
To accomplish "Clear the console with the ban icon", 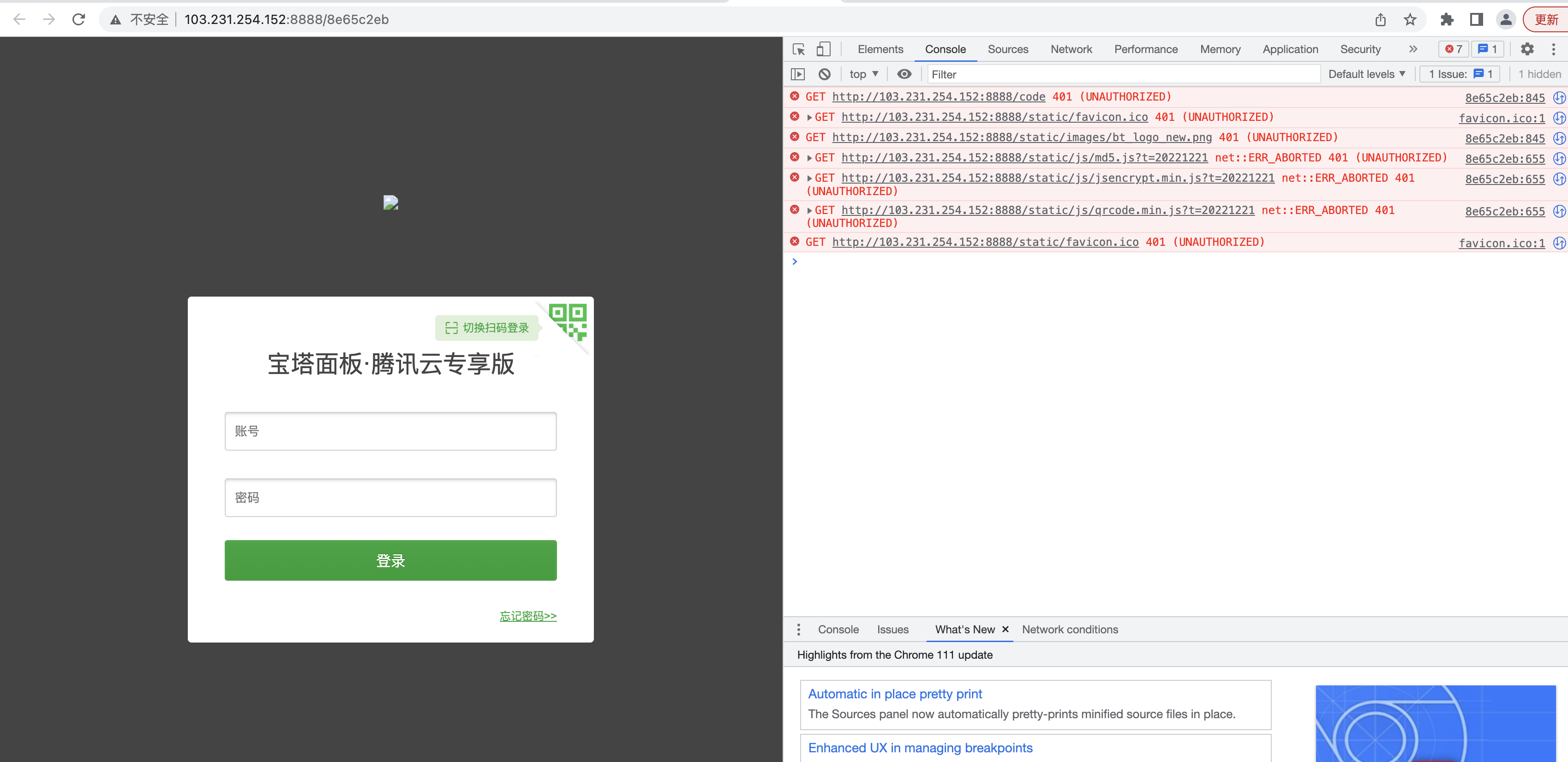I will [x=824, y=74].
